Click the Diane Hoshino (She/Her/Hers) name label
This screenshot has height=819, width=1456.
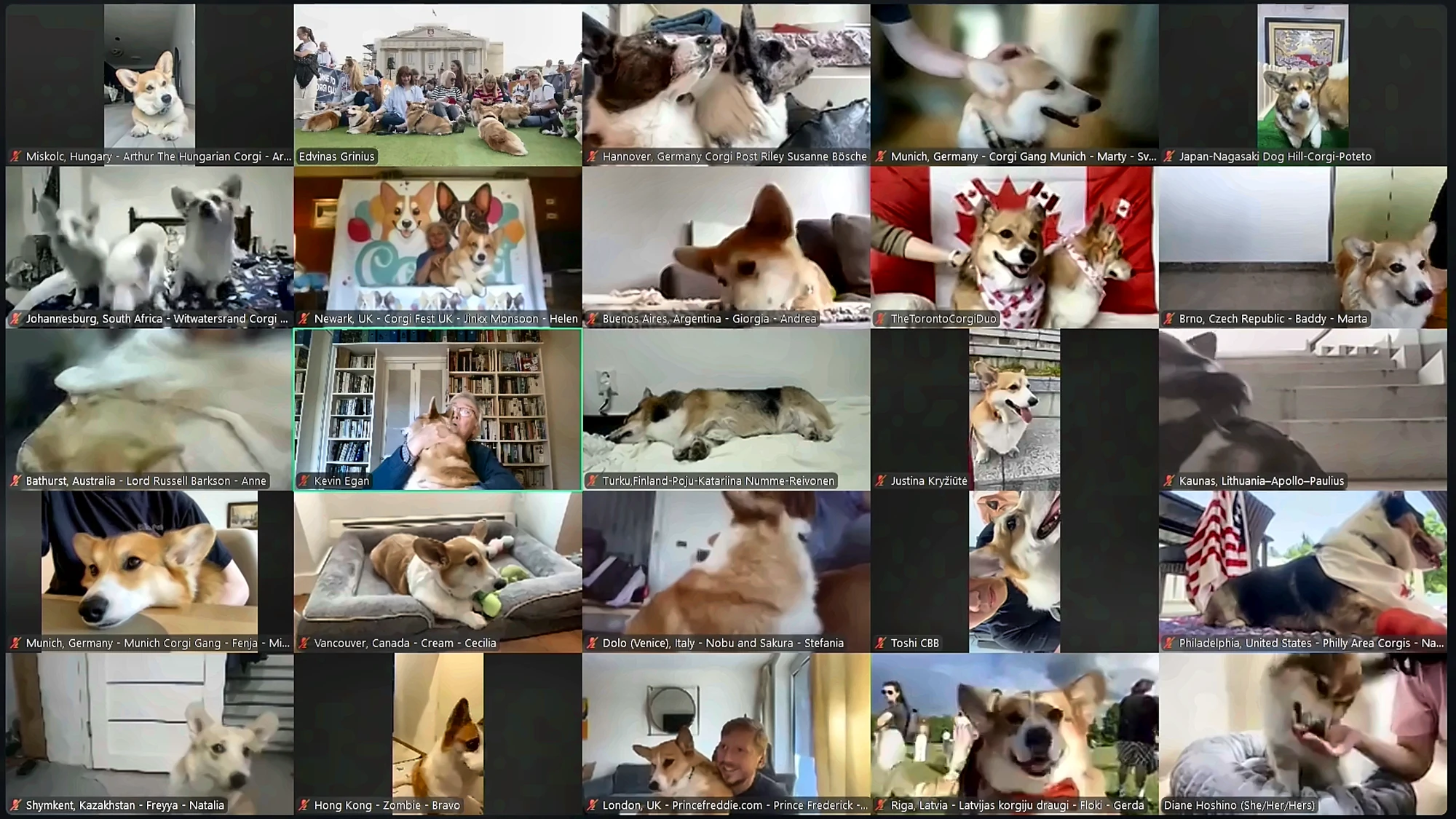tap(1239, 806)
